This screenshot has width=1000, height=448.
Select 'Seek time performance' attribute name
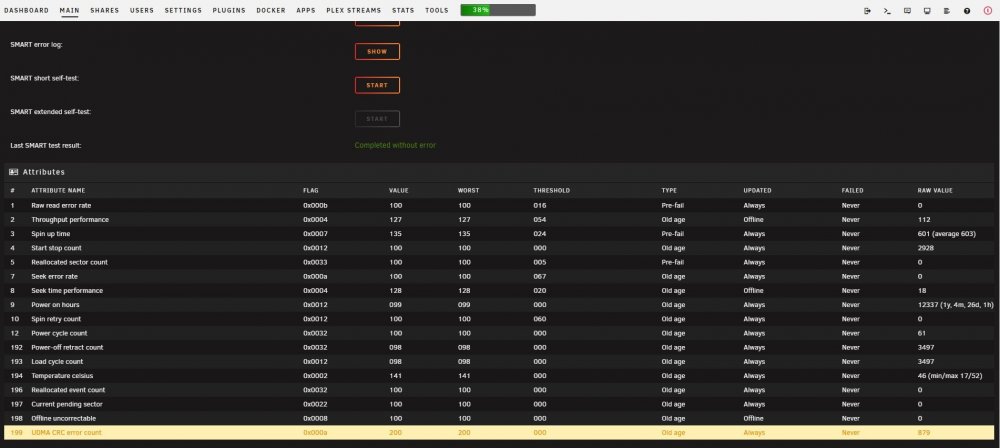(67, 290)
